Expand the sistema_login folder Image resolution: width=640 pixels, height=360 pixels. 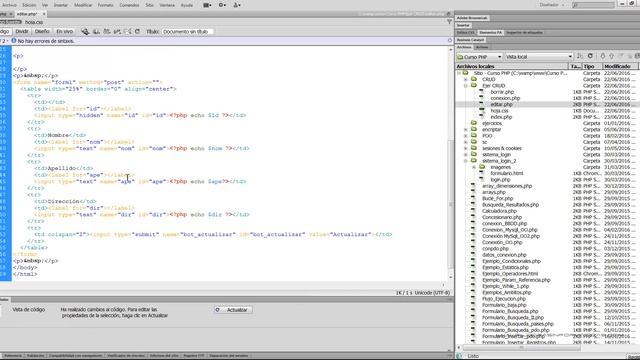point(466,155)
